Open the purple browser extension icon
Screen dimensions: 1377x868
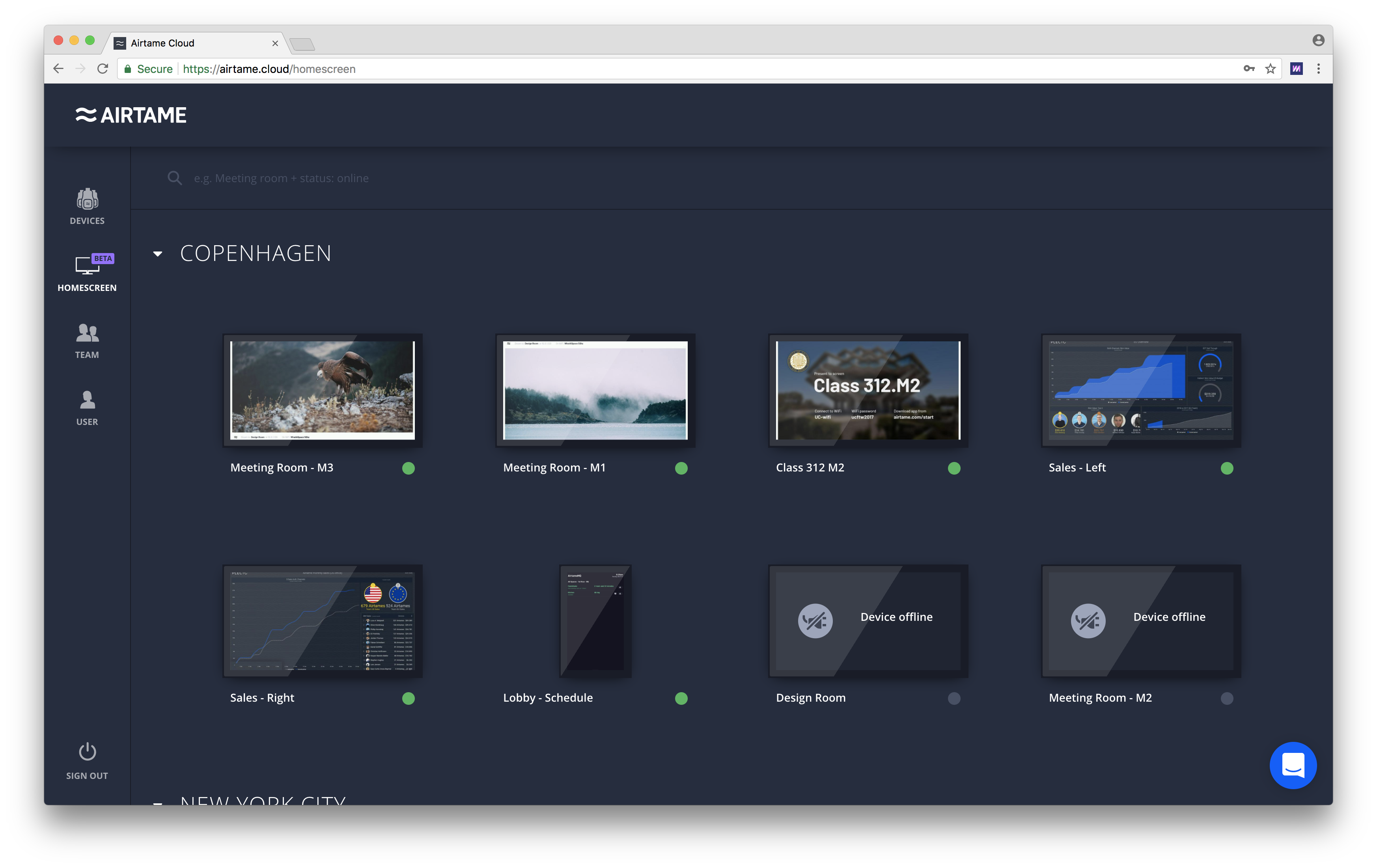(1297, 69)
